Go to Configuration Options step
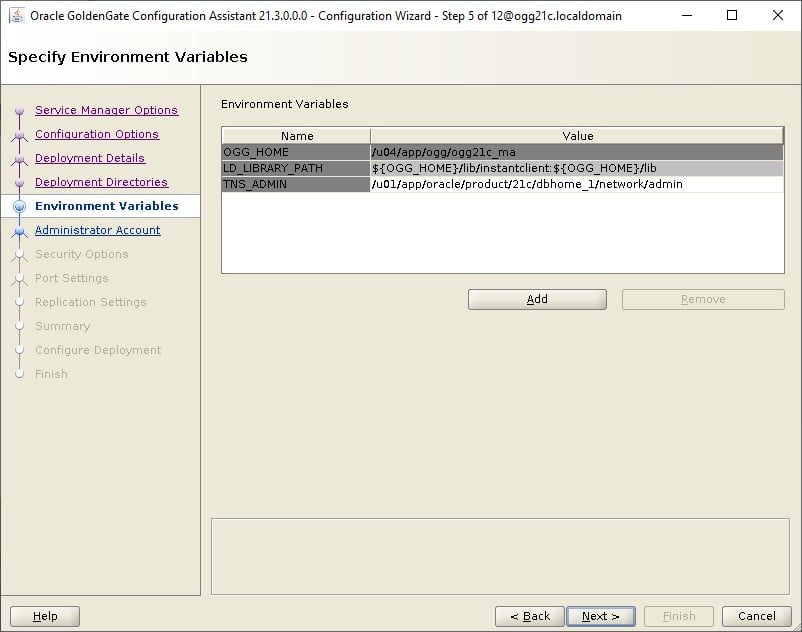 coord(97,134)
